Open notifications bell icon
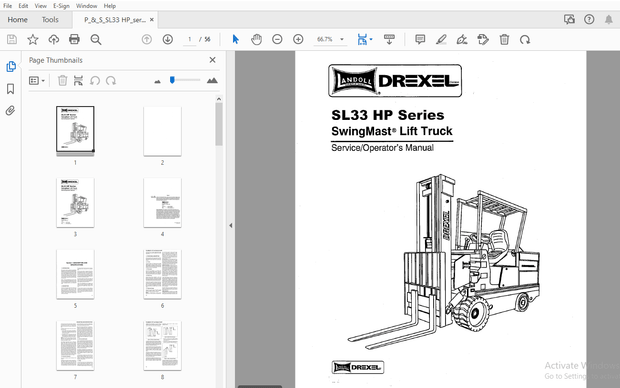 coord(609,19)
